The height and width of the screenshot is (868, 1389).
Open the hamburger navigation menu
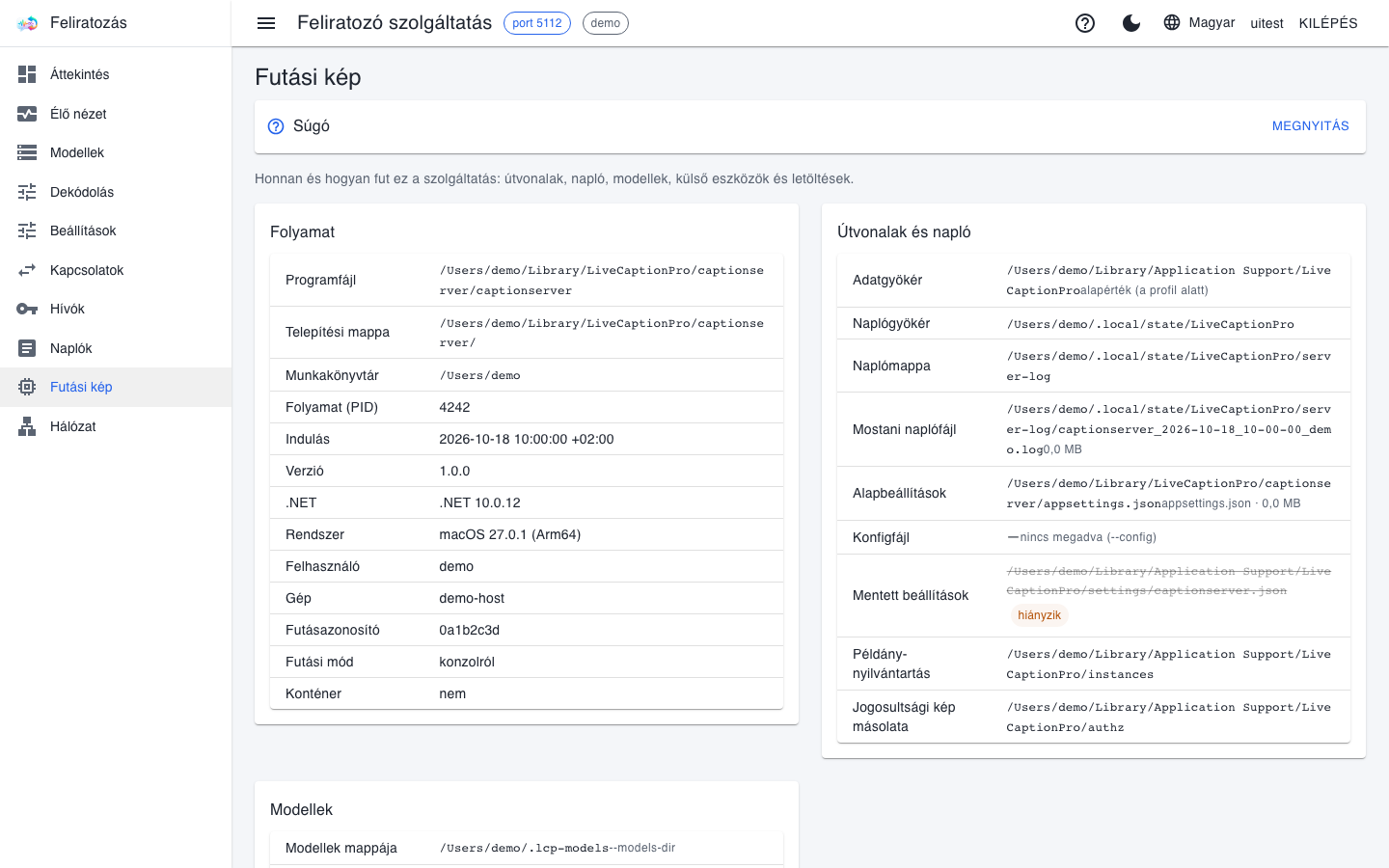[266, 23]
